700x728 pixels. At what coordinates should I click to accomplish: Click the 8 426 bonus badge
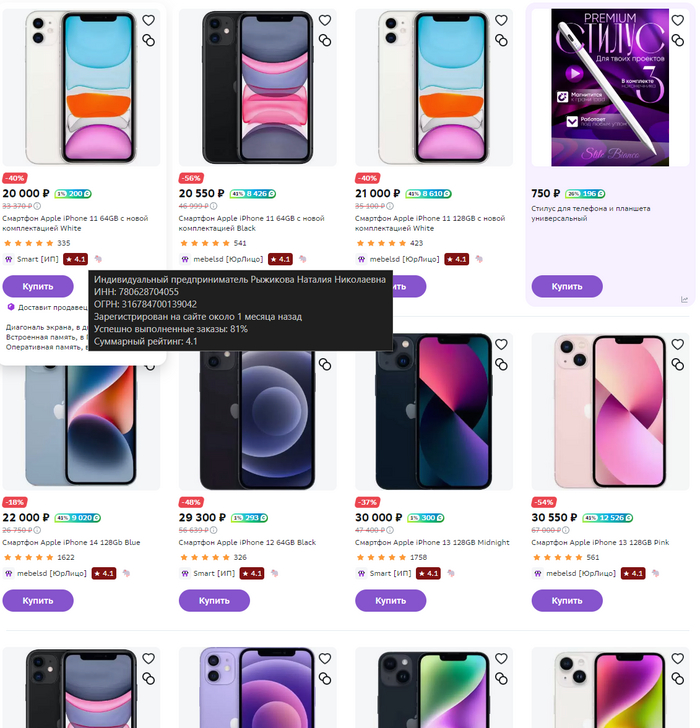tap(253, 194)
